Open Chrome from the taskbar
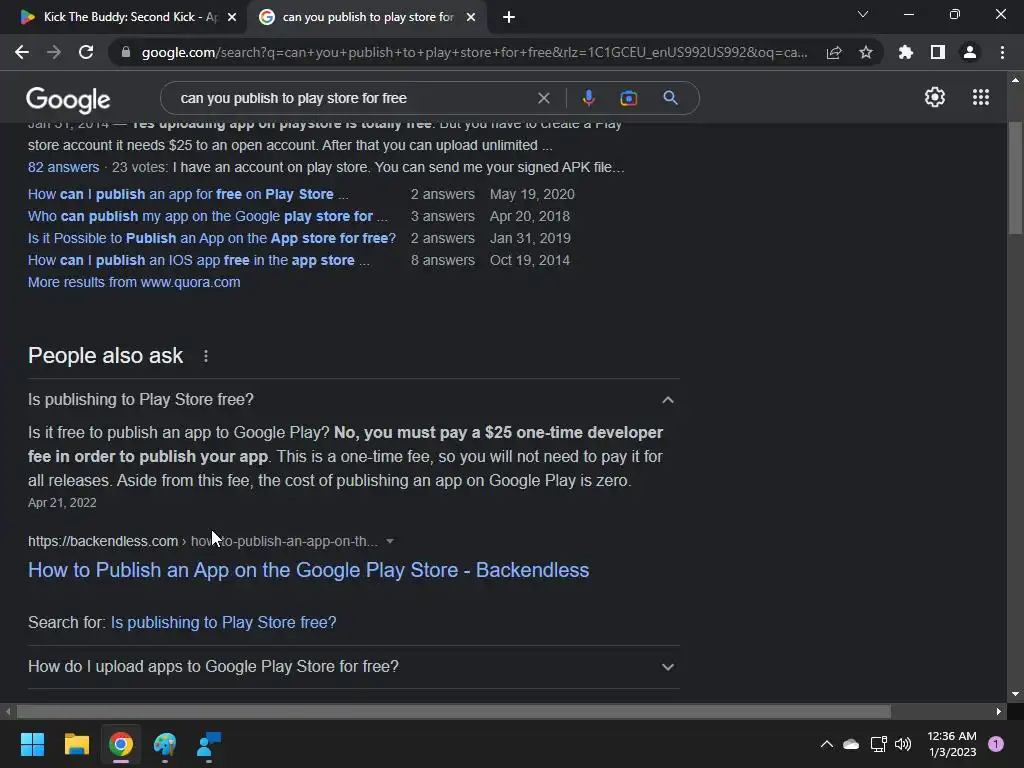The image size is (1024, 768). point(121,744)
